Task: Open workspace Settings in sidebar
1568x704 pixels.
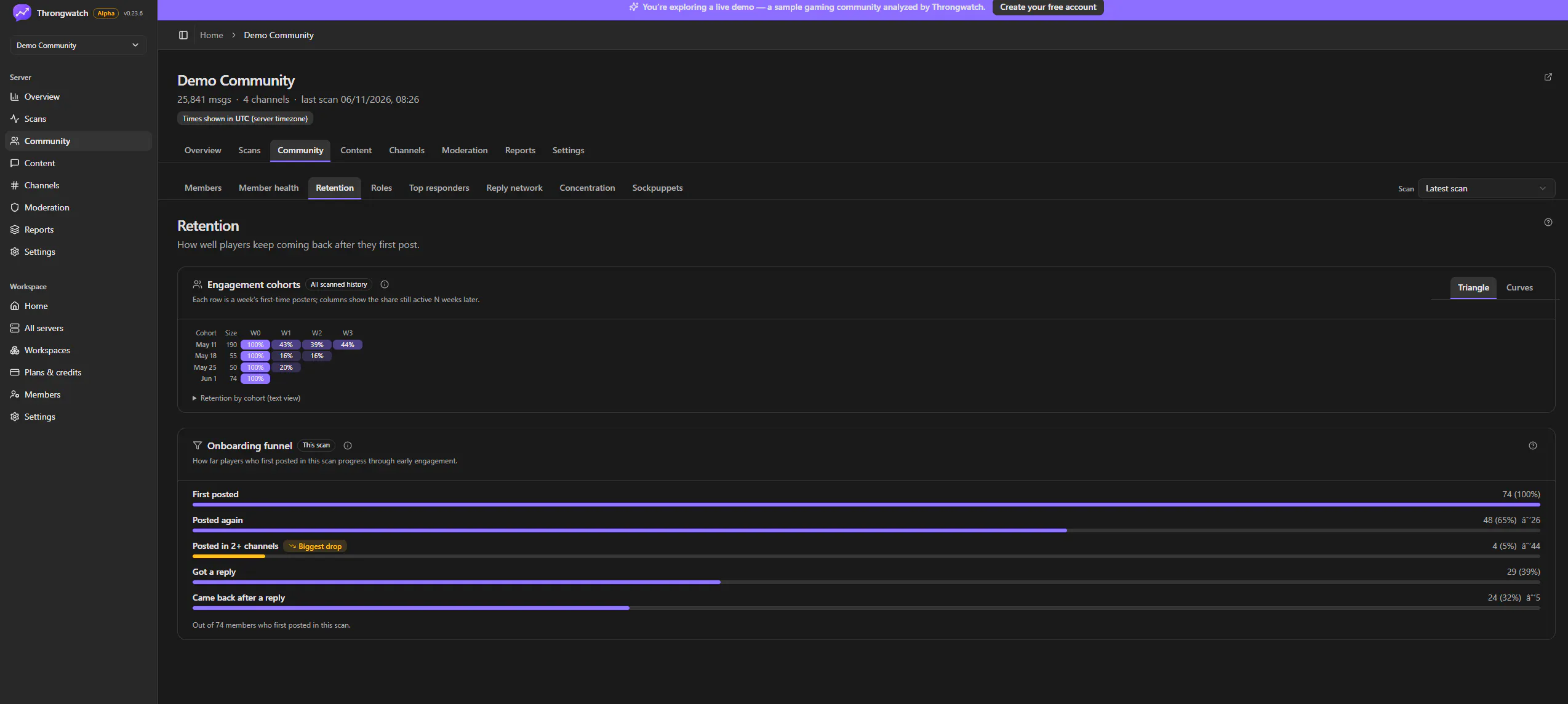Action: point(78,417)
